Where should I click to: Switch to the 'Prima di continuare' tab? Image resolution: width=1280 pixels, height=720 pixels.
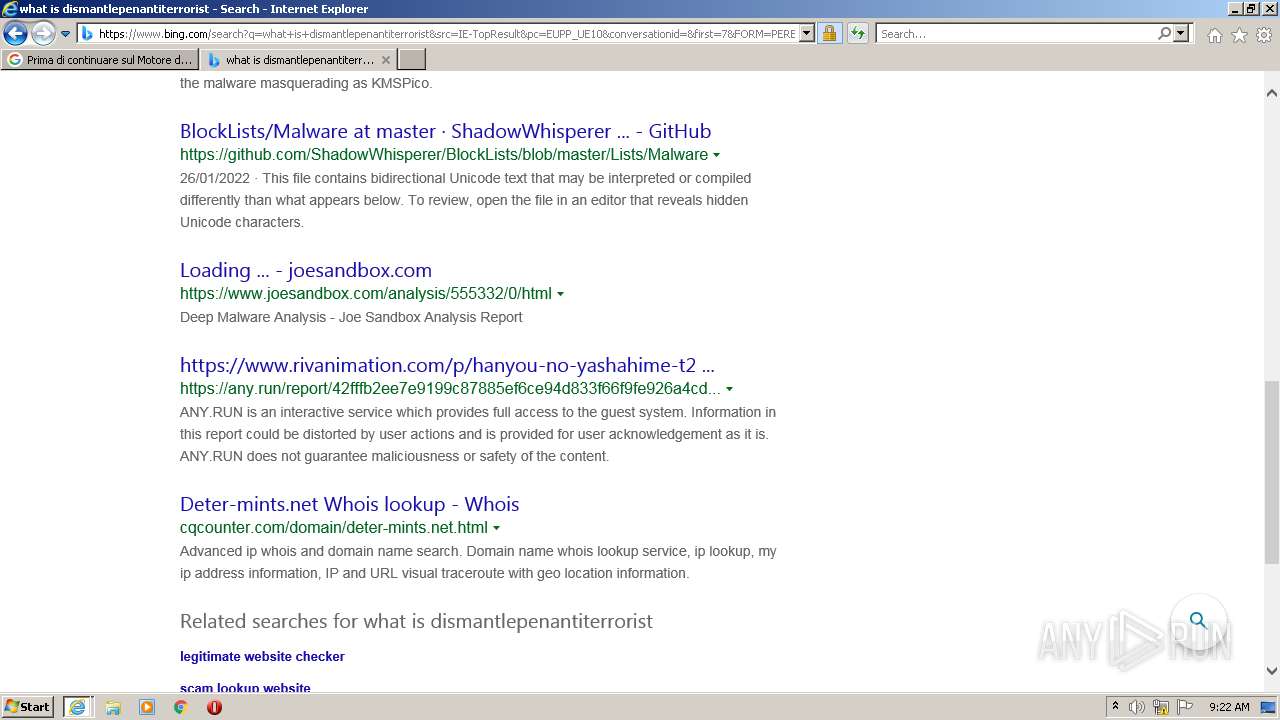(101, 60)
